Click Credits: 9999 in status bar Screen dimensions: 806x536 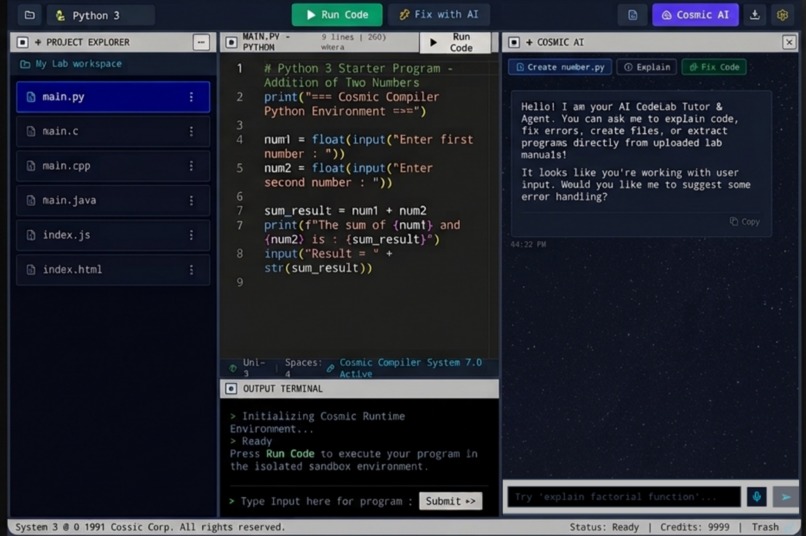tap(694, 527)
